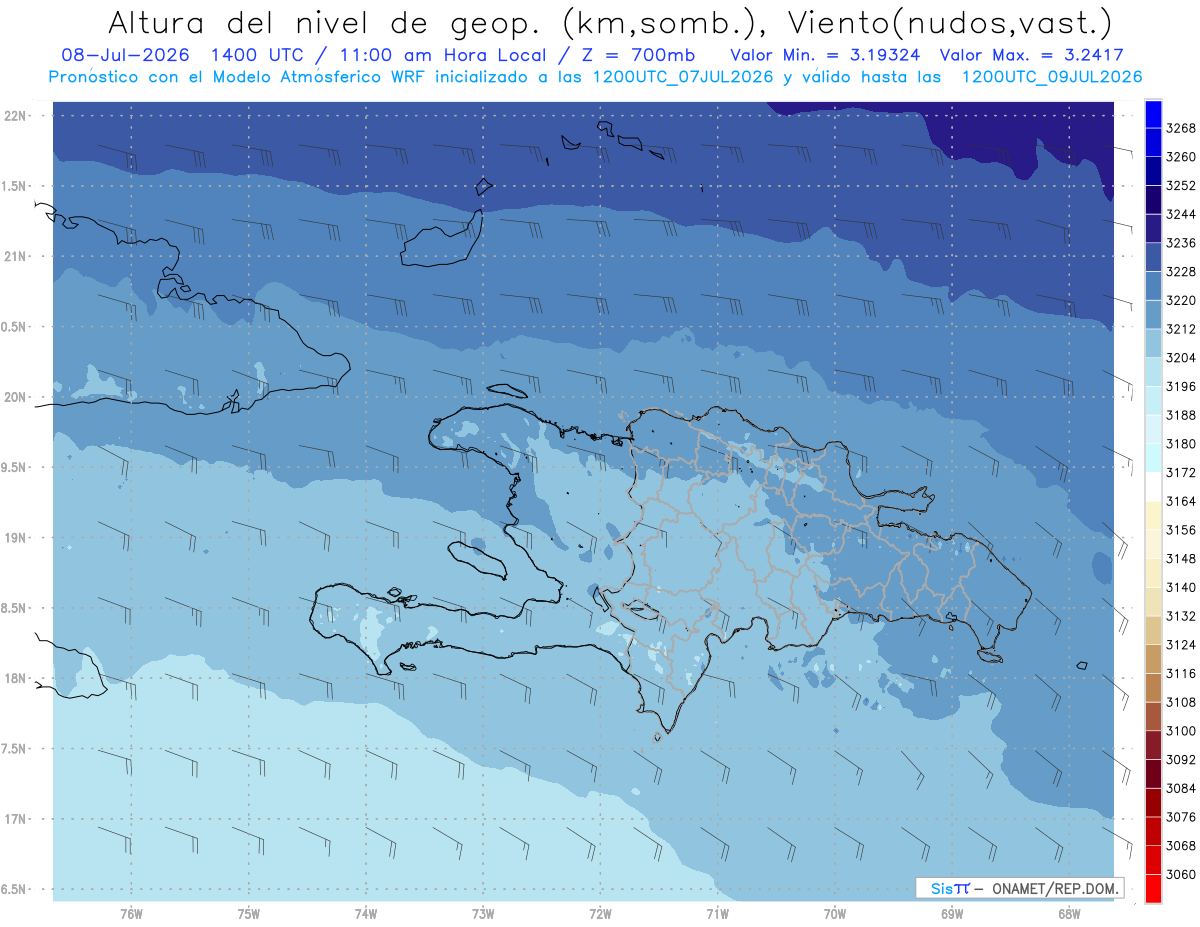The width and height of the screenshot is (1200, 927).
Task: Click the '3084' colorbar value
Action: click(x=1181, y=788)
